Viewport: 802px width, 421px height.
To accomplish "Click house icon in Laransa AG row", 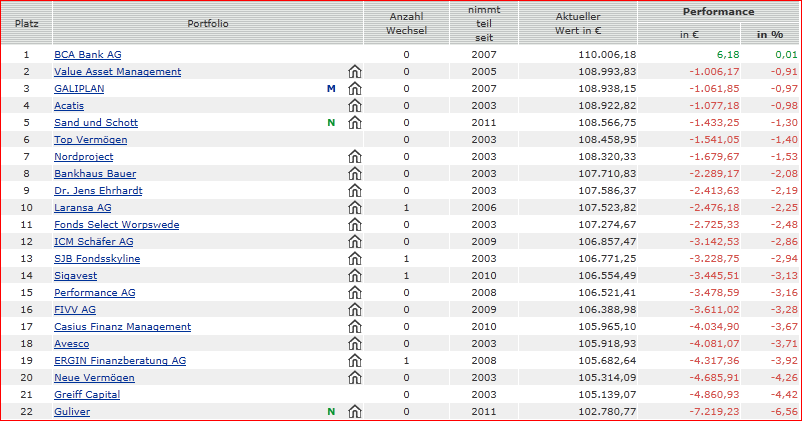I will coord(354,208).
